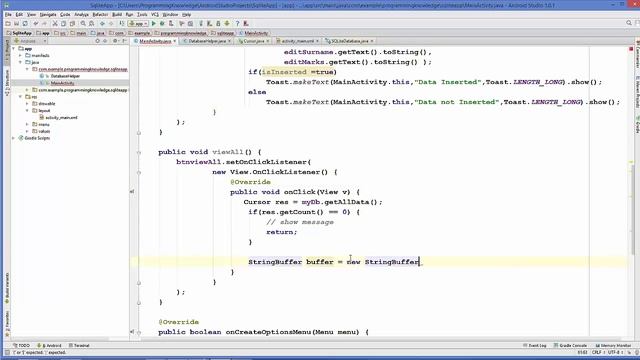Expand the menu folder in res
The width and height of the screenshot is (640, 360).
tap(28, 124)
